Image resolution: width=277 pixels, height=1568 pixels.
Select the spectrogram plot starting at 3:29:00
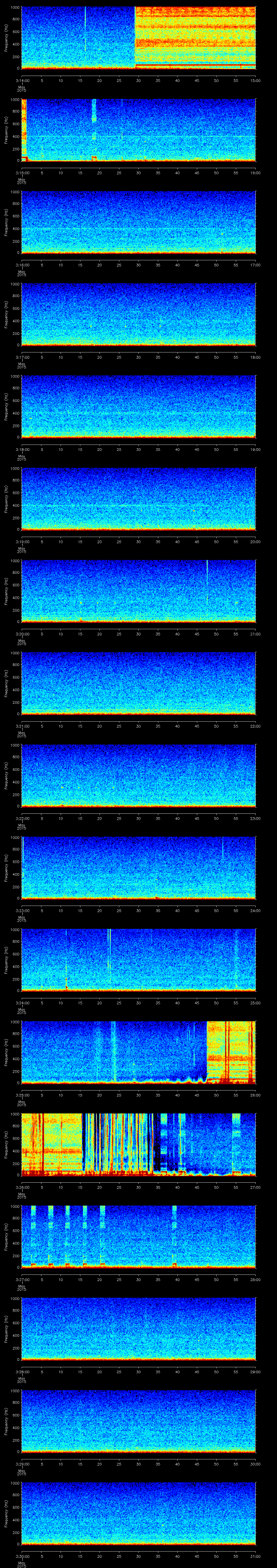click(138, 1422)
